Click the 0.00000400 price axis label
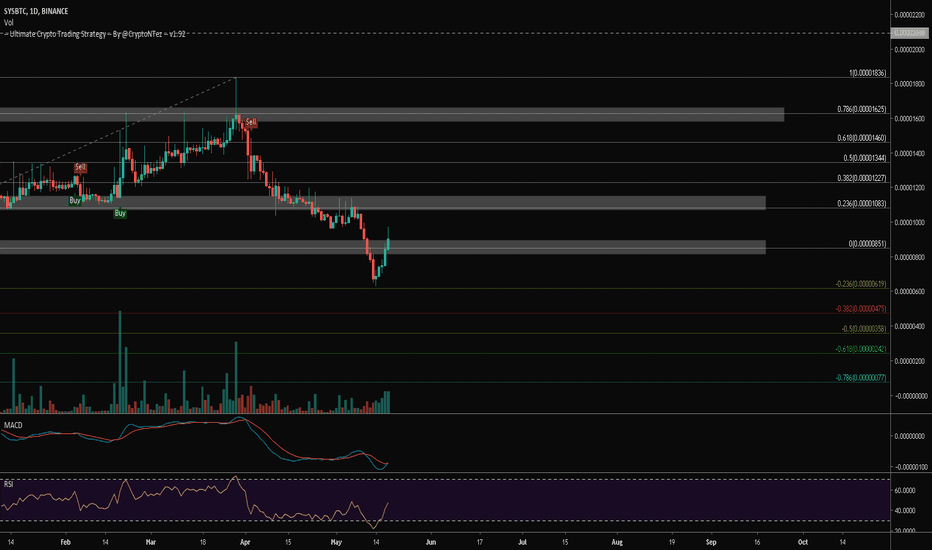The width and height of the screenshot is (932, 550). [x=910, y=326]
